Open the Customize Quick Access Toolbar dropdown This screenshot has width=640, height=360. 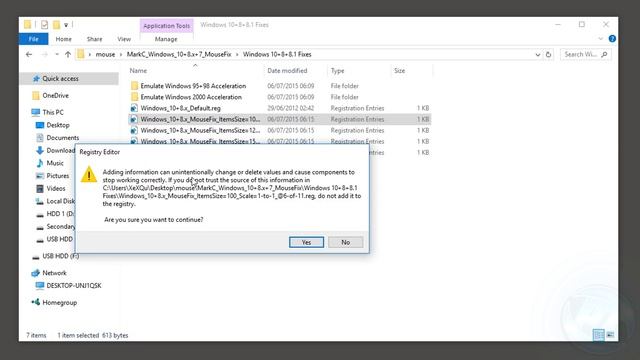point(66,25)
